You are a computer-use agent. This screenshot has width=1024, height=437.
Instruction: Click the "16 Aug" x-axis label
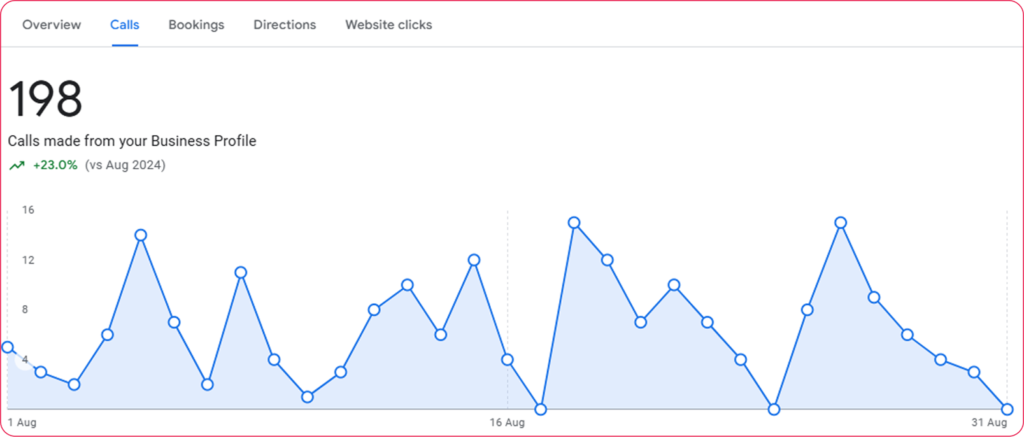(x=507, y=423)
